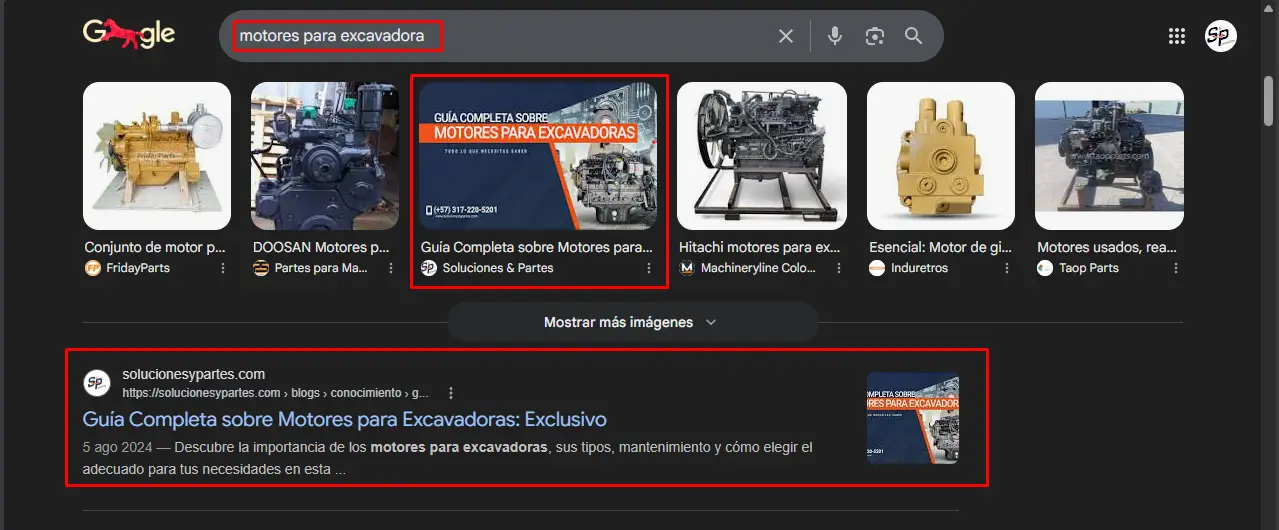The height and width of the screenshot is (530, 1279).
Task: Open 'Esencial: Motor de gi...' caption
Action: coord(939,247)
